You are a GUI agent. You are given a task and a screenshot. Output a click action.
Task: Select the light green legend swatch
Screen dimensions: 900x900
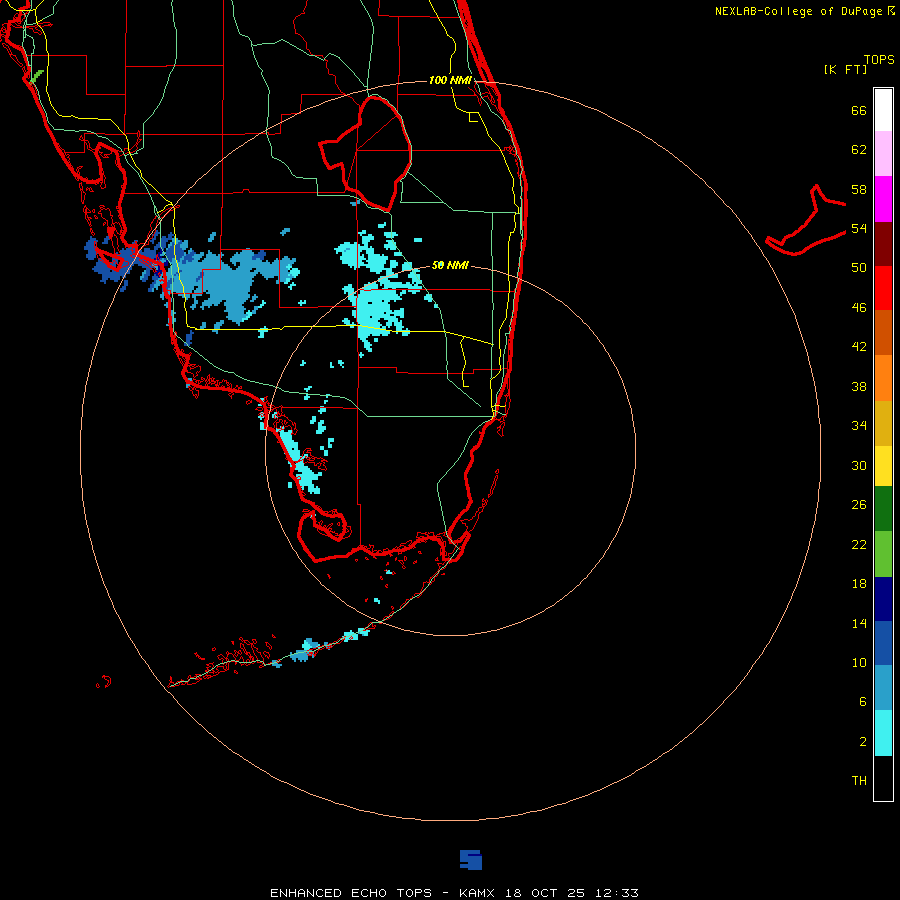point(883,554)
